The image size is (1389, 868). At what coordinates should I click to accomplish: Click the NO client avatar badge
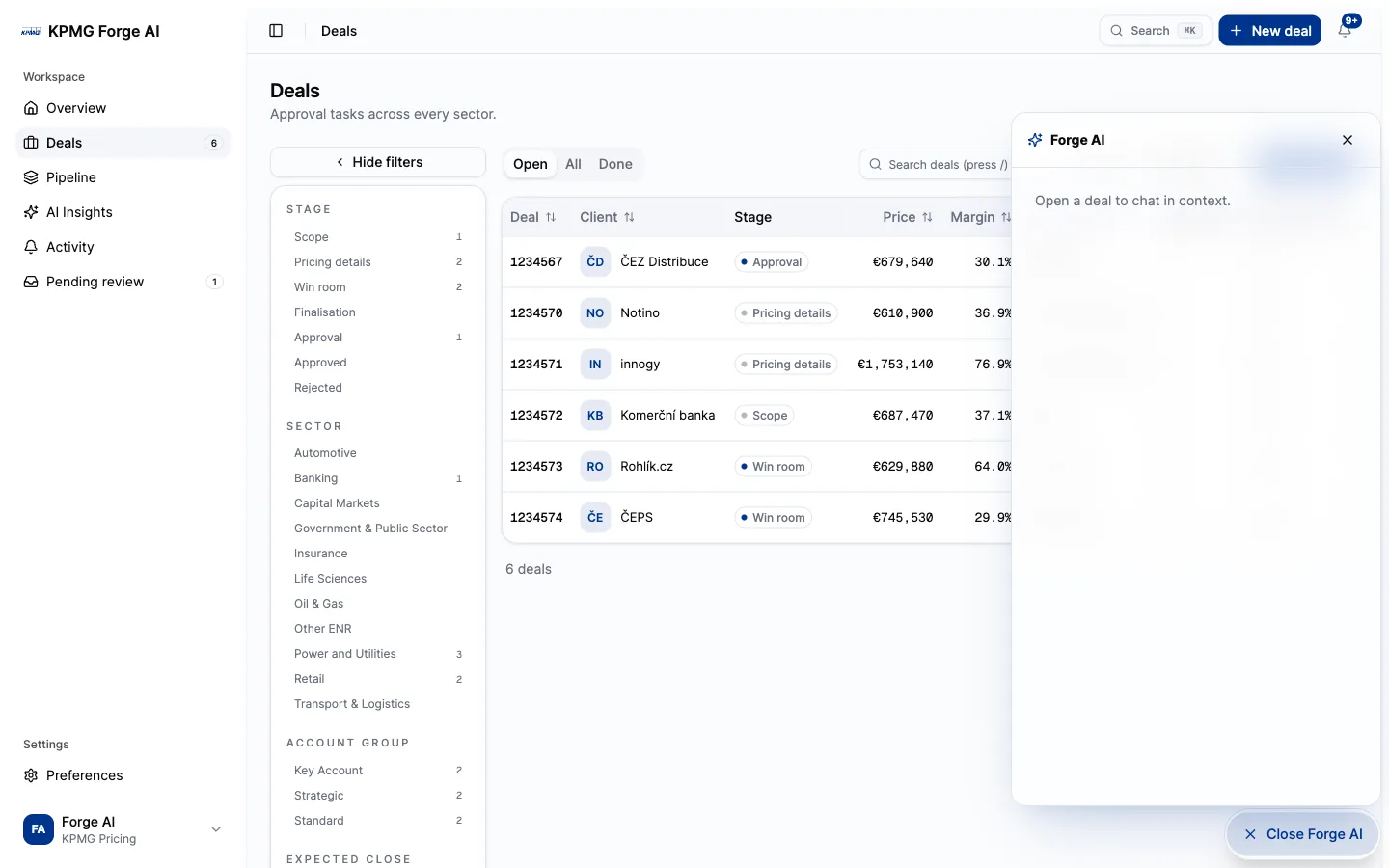tap(595, 313)
